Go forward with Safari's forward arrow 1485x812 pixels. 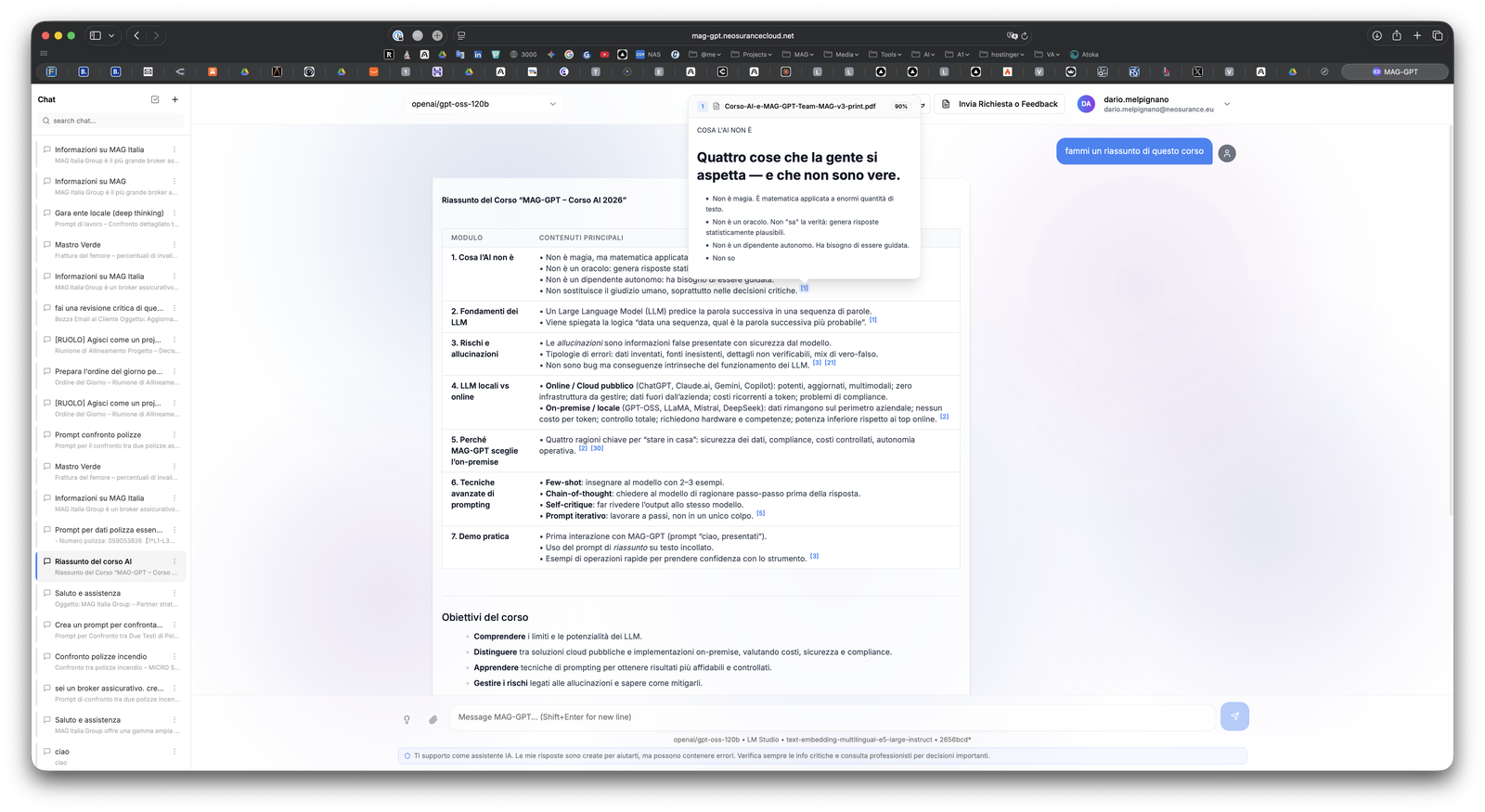click(156, 35)
